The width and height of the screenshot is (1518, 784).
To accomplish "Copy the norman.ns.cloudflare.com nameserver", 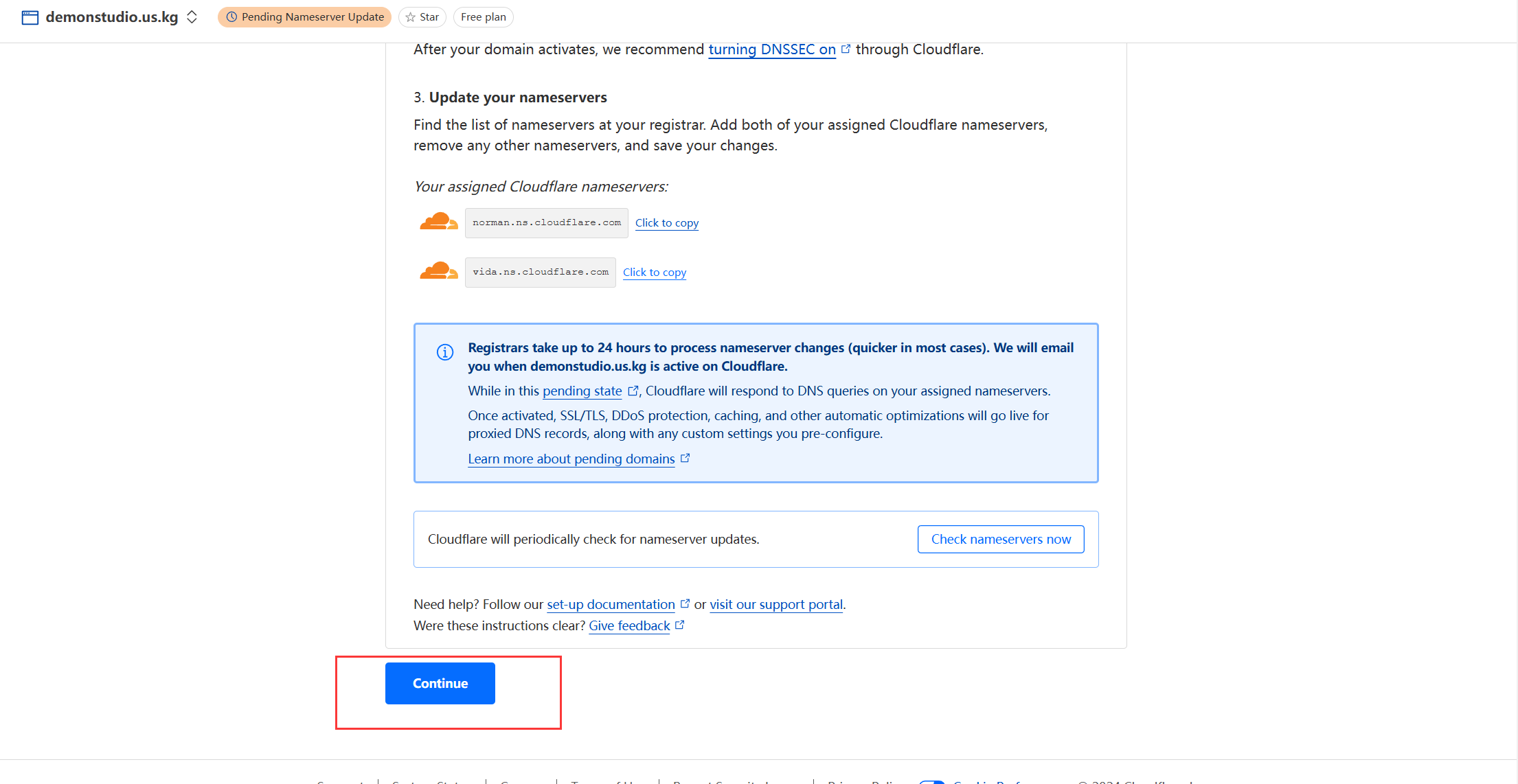I will (666, 223).
